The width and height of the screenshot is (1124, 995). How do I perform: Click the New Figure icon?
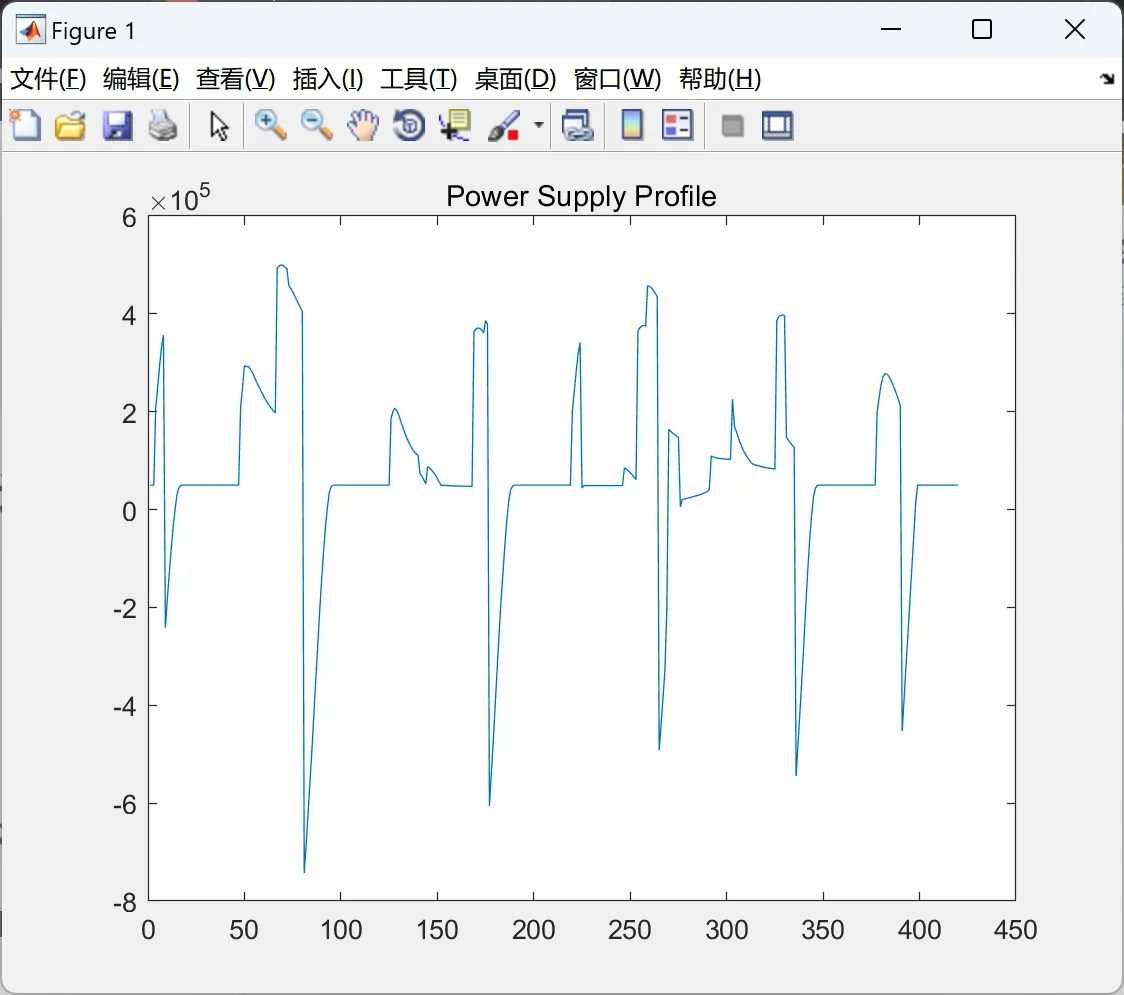pos(25,125)
